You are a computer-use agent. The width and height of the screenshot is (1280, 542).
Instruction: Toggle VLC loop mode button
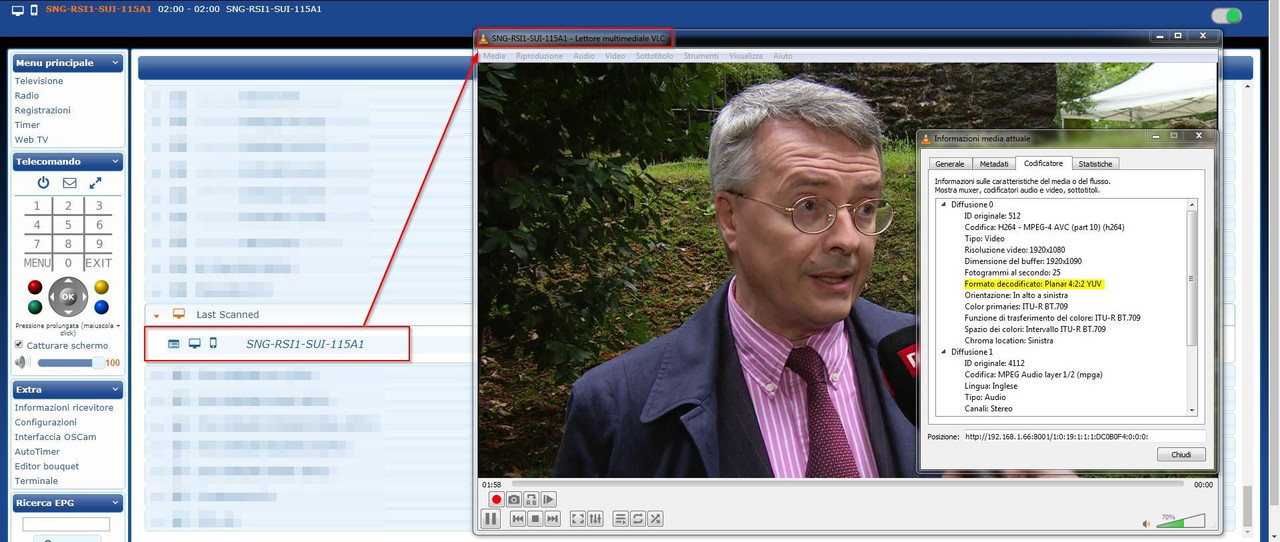click(638, 519)
